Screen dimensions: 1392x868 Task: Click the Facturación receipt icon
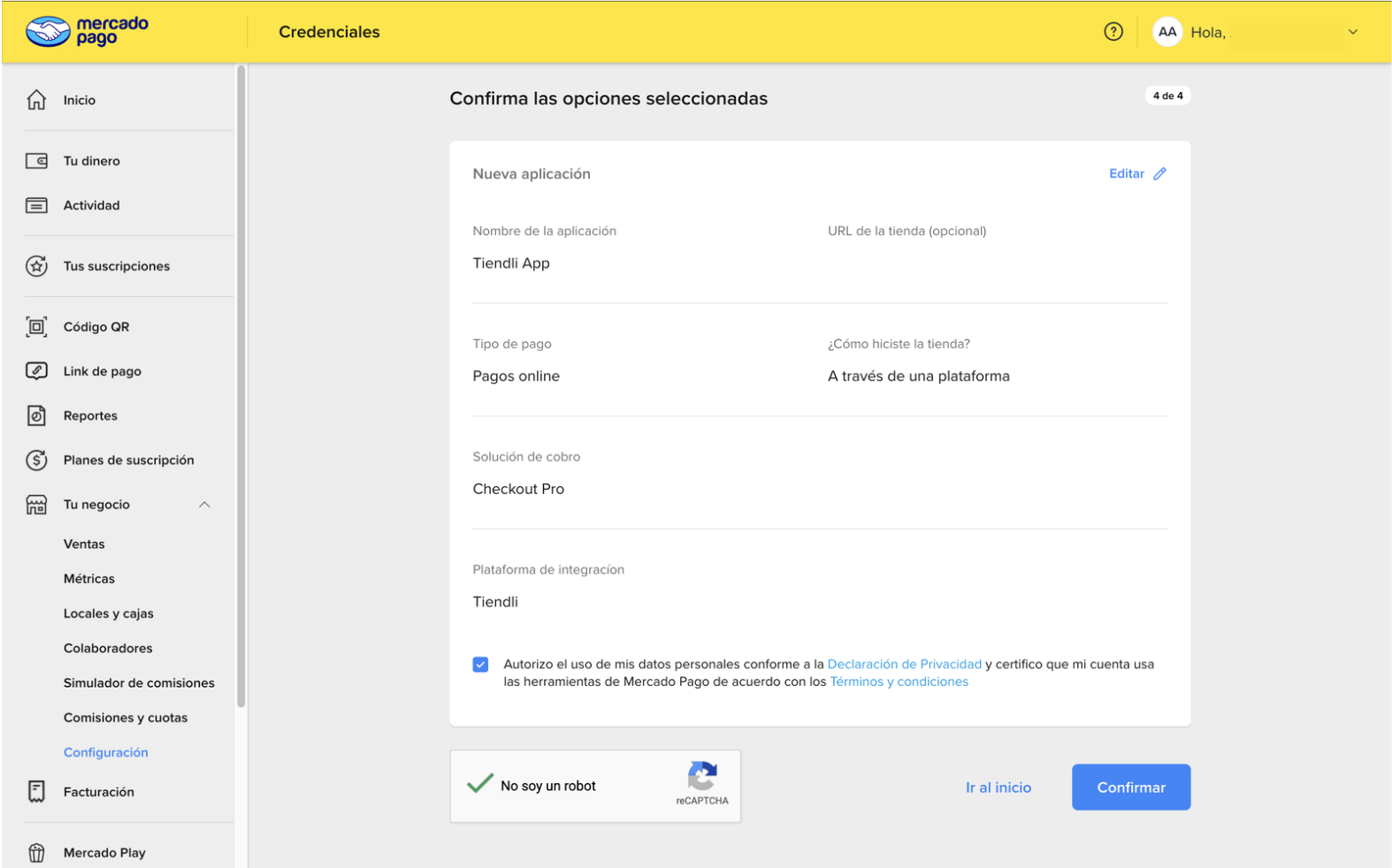tap(36, 792)
